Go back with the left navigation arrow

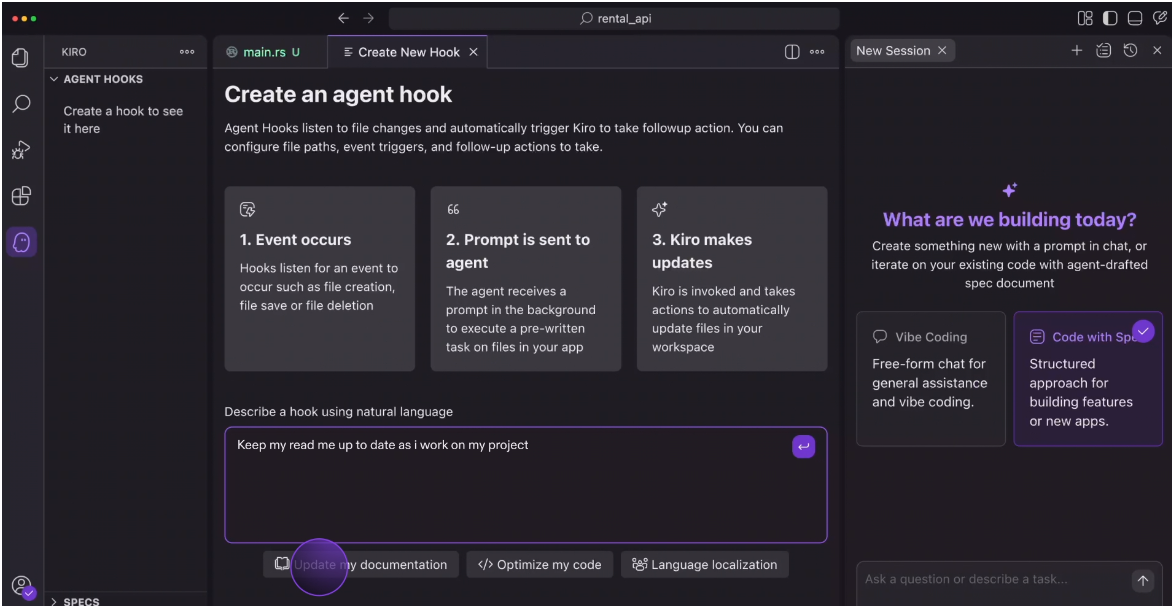coord(344,18)
